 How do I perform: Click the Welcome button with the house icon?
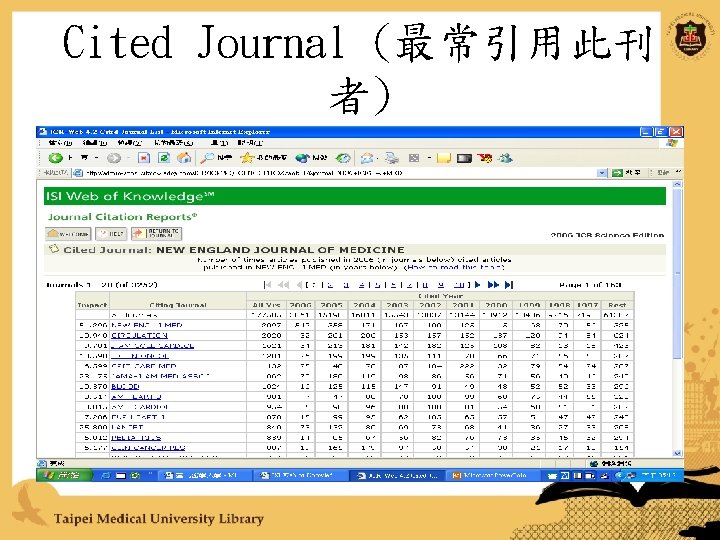tap(68, 234)
